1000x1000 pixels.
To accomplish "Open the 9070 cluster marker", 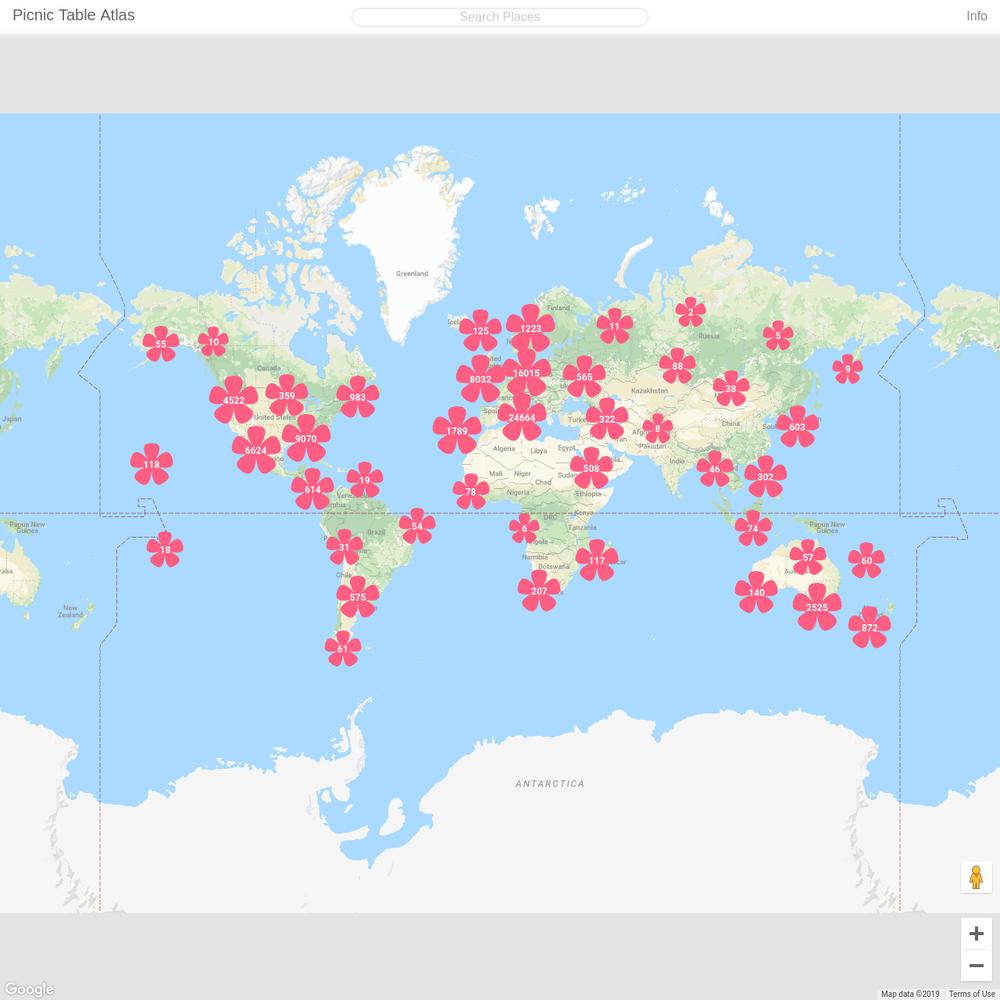I will click(x=306, y=438).
